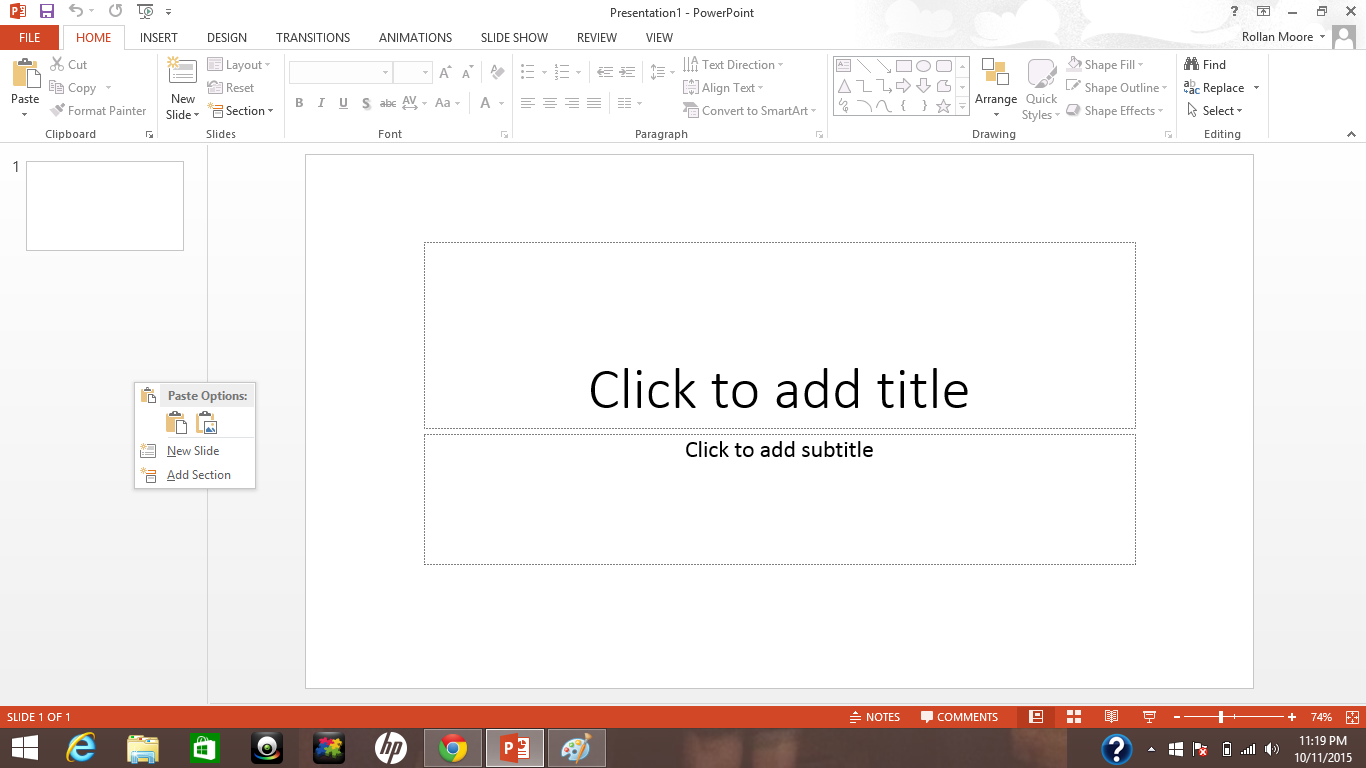This screenshot has width=1366, height=768.
Task: Toggle Italic formatting
Action: pyautogui.click(x=321, y=103)
